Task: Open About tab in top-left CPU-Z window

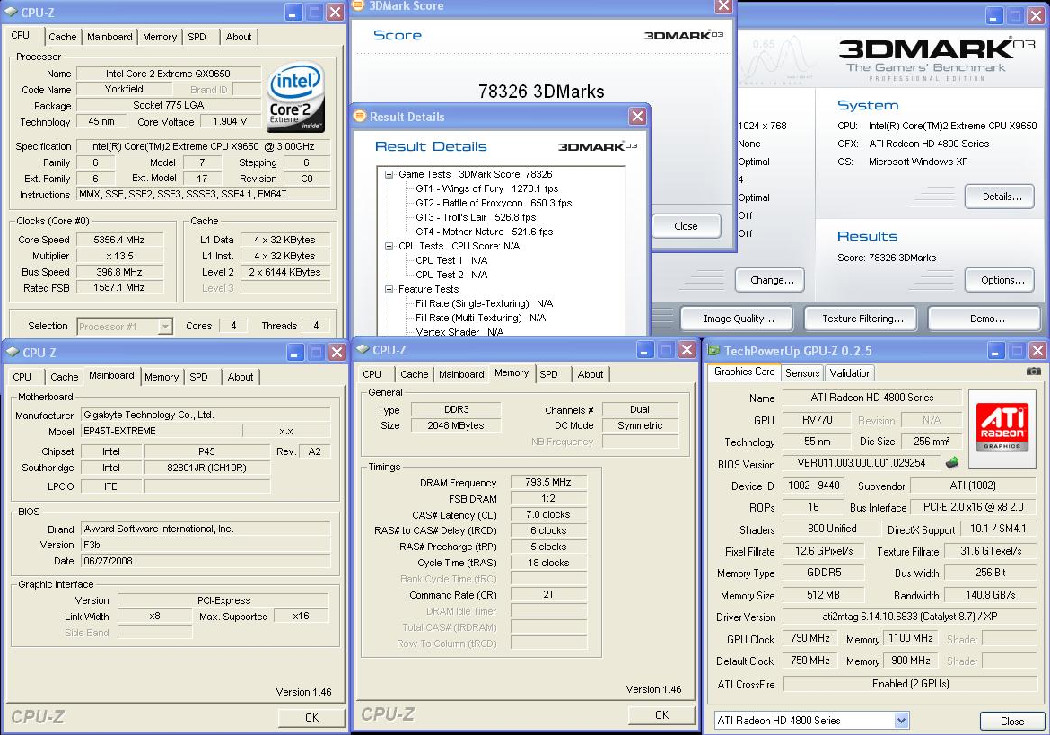Action: click(238, 37)
